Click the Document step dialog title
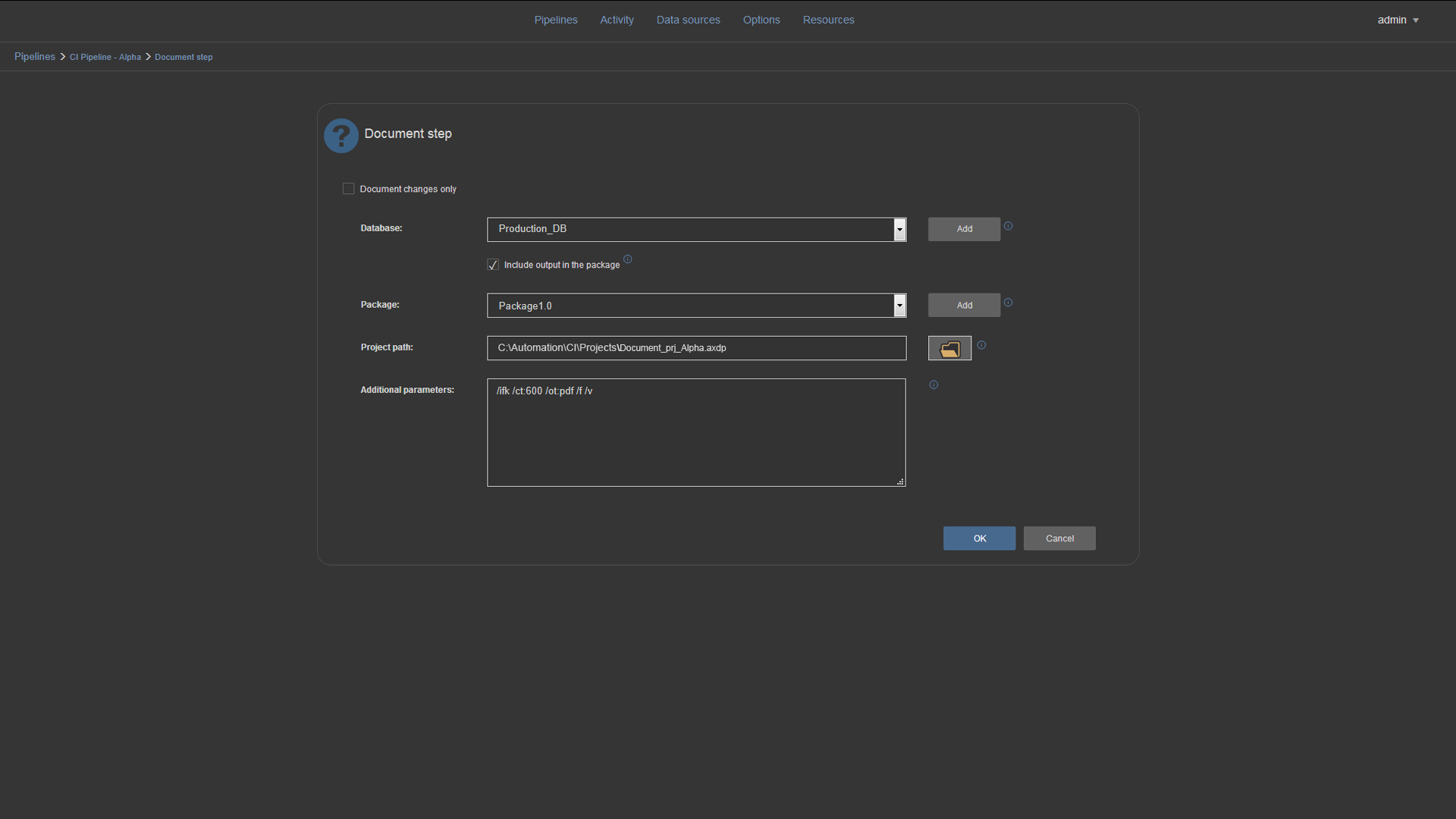The image size is (1456, 819). (x=408, y=133)
